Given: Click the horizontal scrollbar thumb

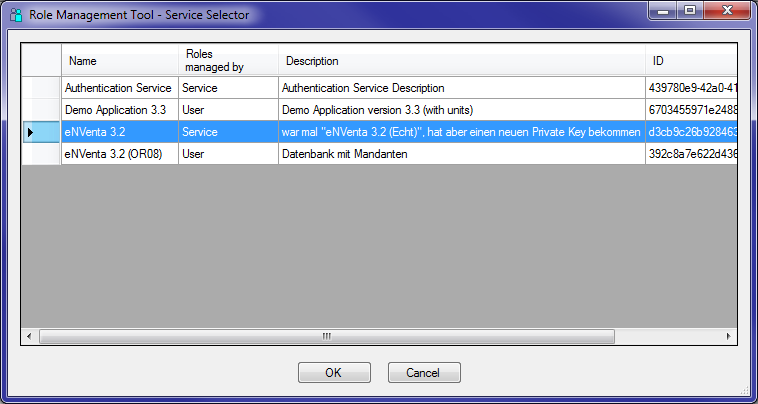Looking at the screenshot, I should [x=327, y=336].
